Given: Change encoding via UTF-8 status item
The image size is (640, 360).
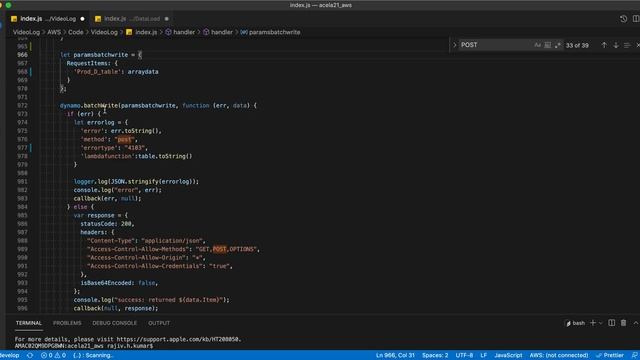Looking at the screenshot, I should [x=464, y=356].
